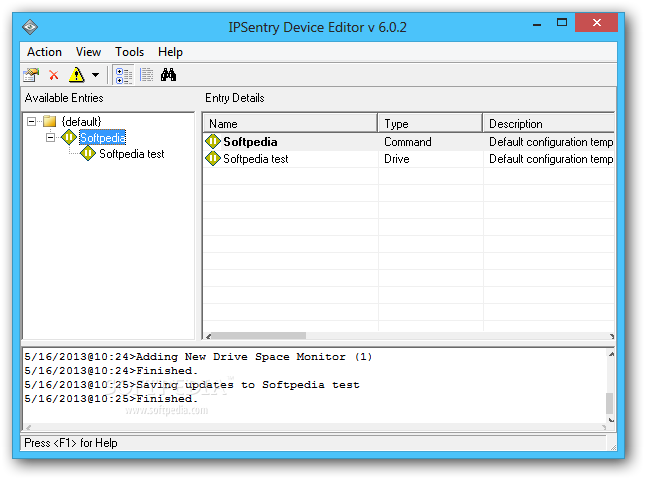Maximize the IPSentry Device Editor window
This screenshot has height=479, width=645.
click(x=561, y=23)
